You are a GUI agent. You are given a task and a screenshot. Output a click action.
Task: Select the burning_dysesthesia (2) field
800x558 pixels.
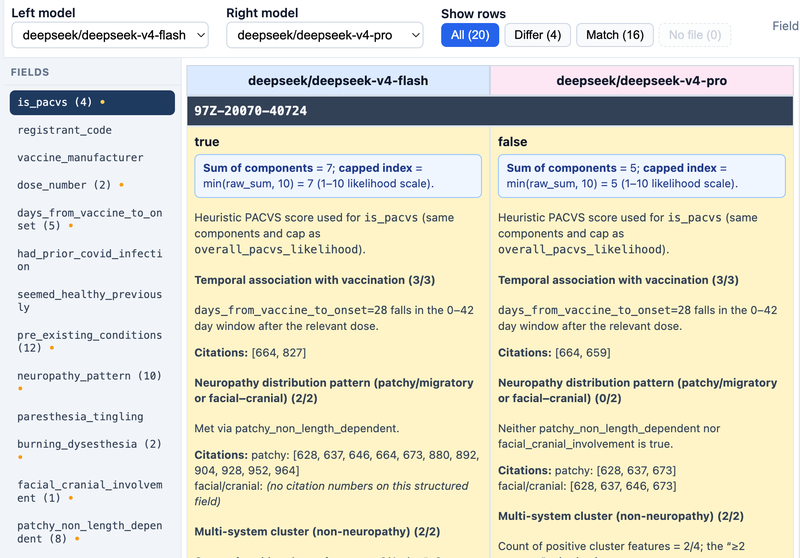coord(92,450)
